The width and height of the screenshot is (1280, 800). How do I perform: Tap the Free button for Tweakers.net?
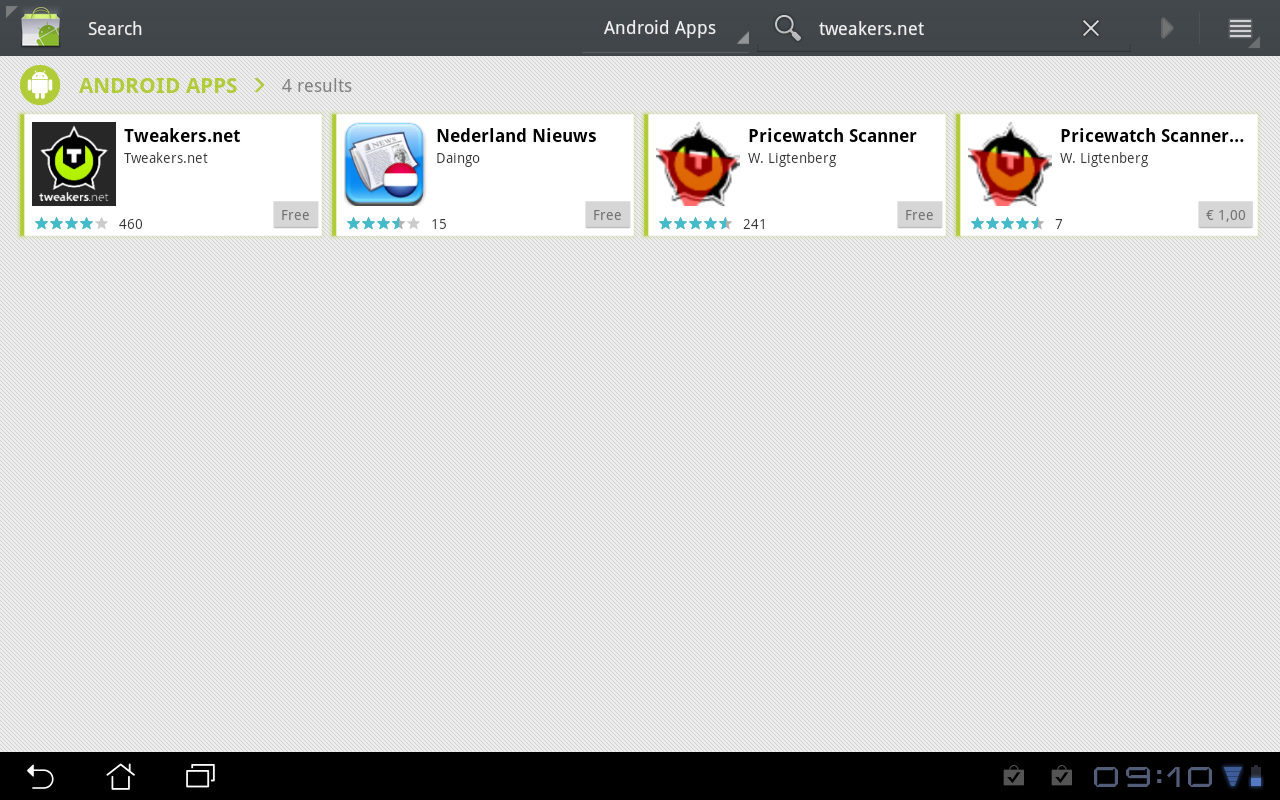coord(295,215)
